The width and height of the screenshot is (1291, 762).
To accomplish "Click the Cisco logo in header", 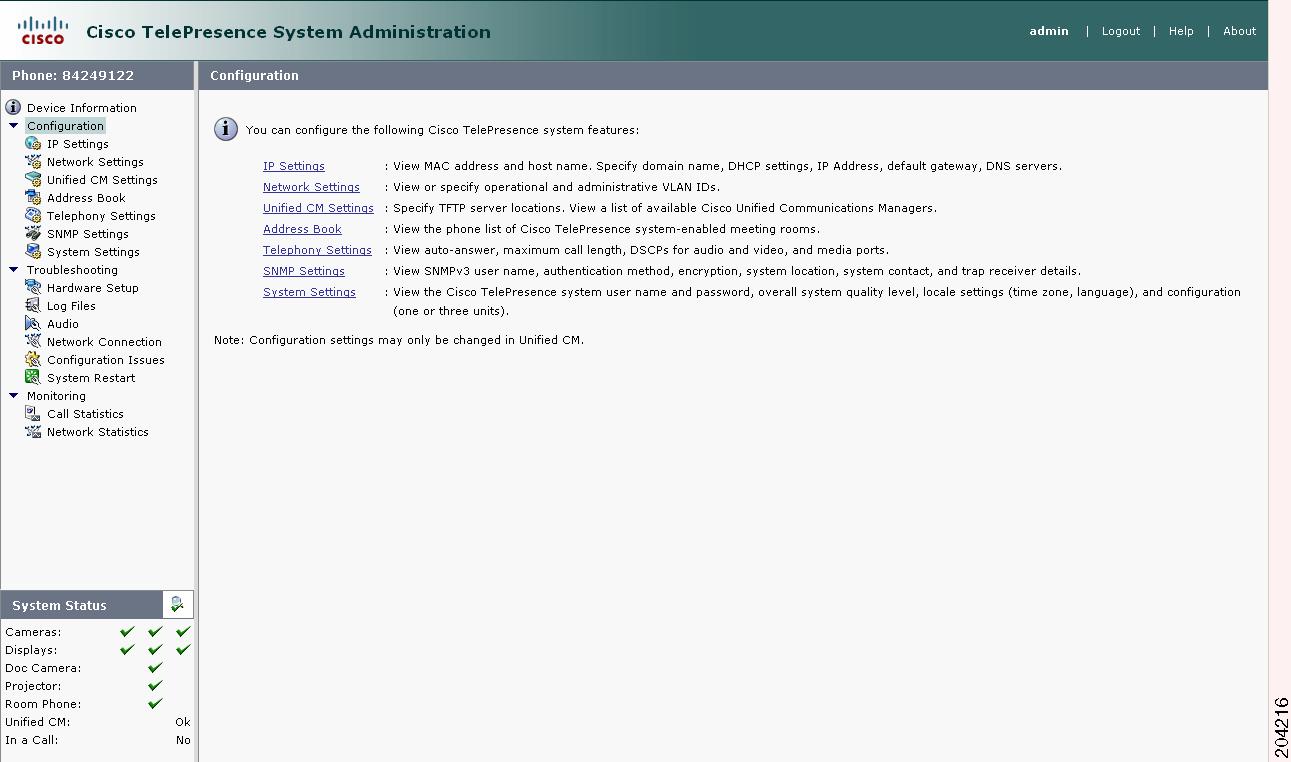I will (x=43, y=31).
